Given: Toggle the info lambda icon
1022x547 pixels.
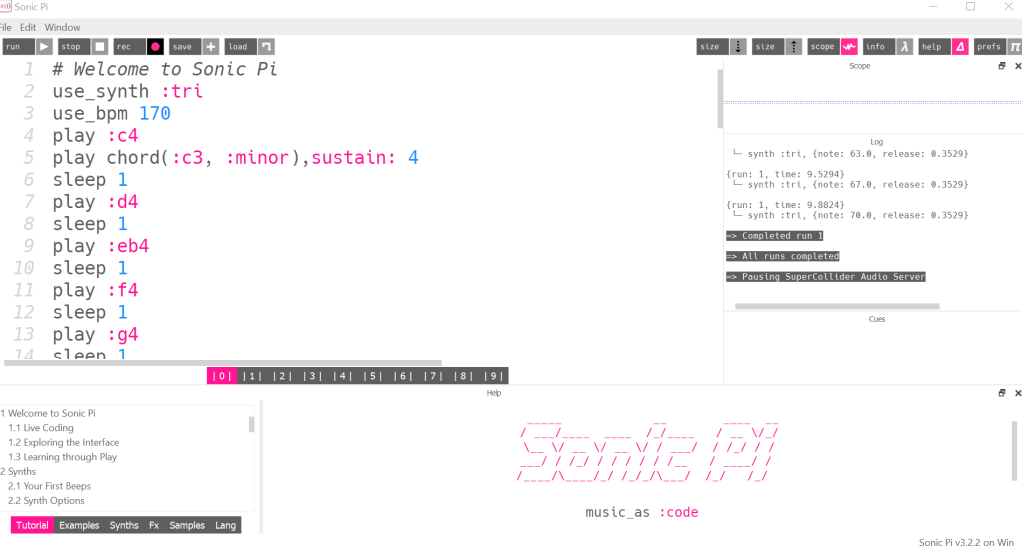Looking at the screenshot, I should click(904, 47).
